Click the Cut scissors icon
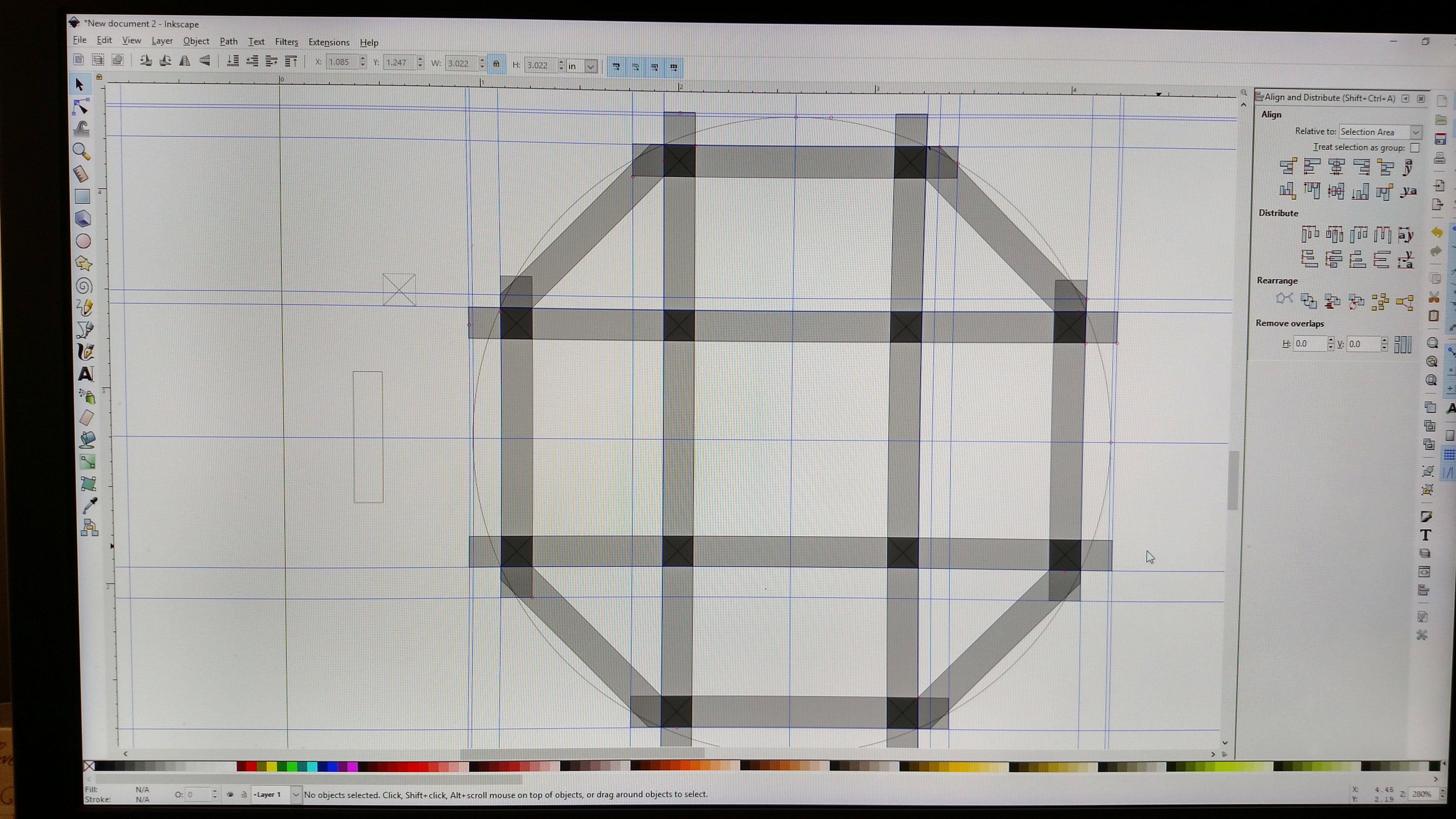Image resolution: width=1456 pixels, height=819 pixels. coord(1434,297)
